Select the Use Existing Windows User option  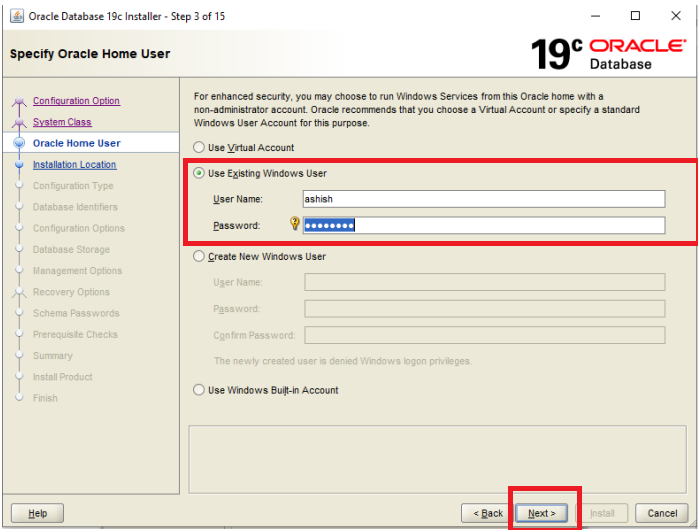coord(199,174)
